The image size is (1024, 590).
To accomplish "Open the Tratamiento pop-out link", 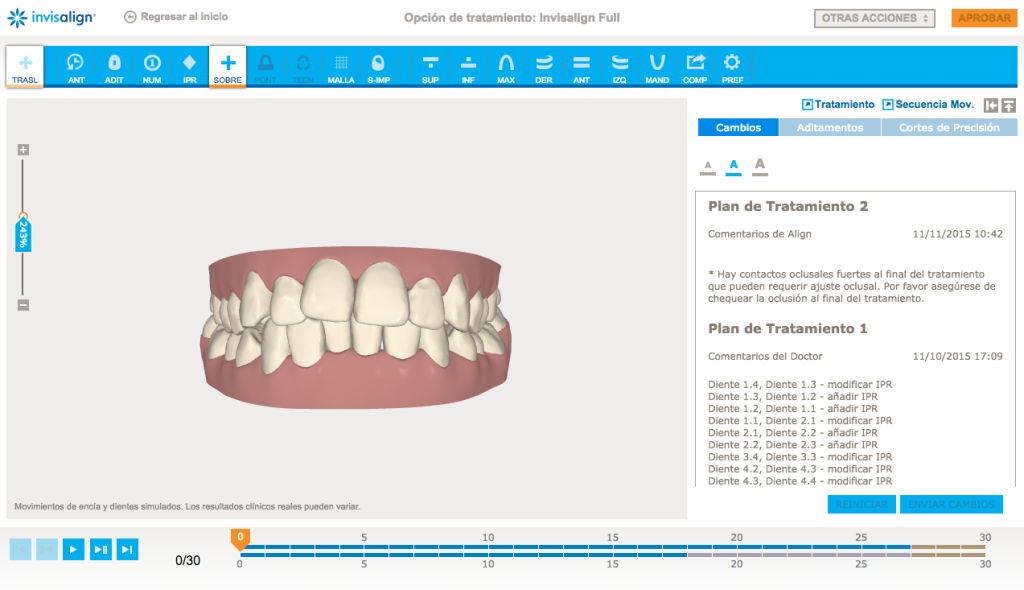I will (838, 105).
